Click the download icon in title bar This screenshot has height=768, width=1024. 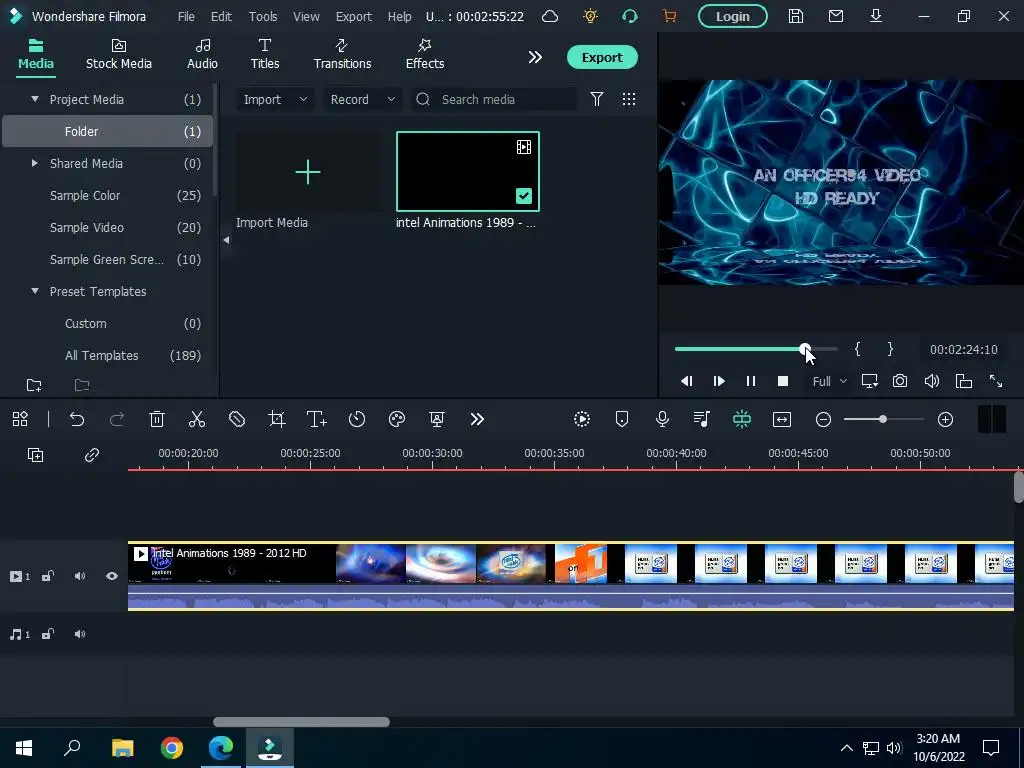pyautogui.click(x=876, y=16)
